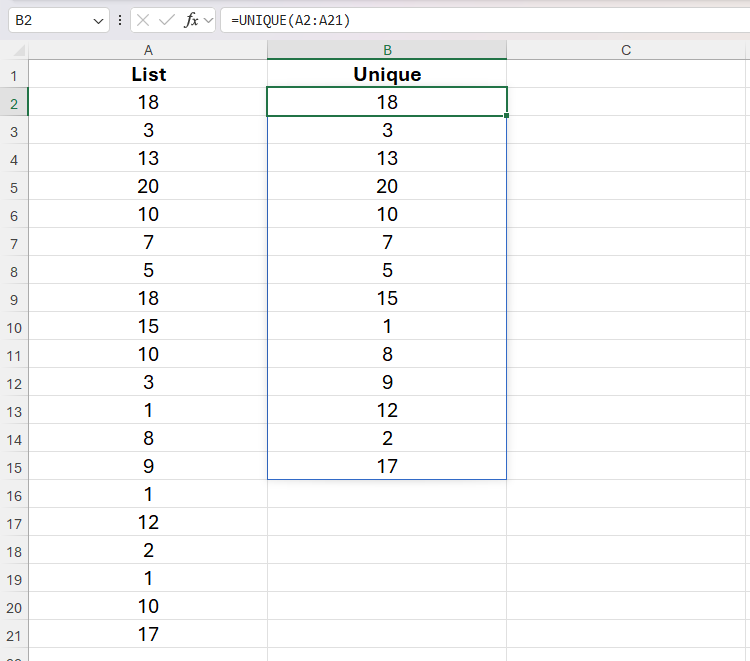Click the bold 'Unique' header cell

click(x=387, y=75)
